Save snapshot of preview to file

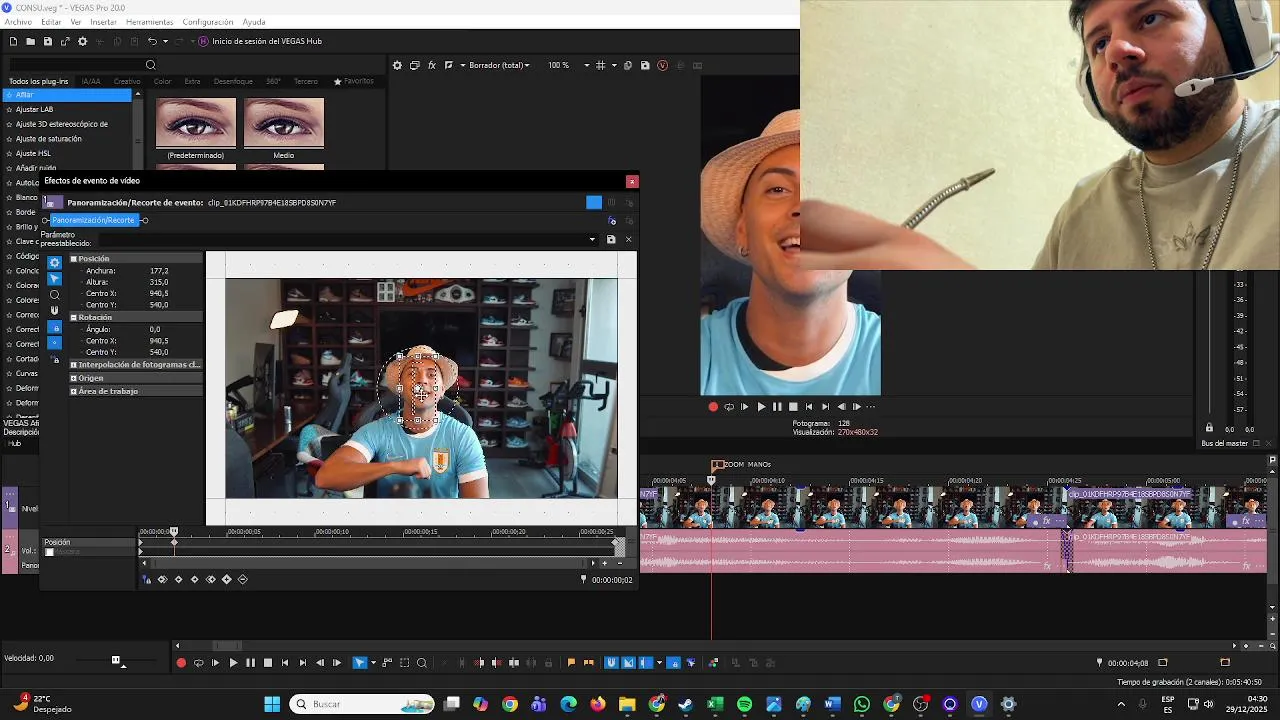[x=645, y=65]
